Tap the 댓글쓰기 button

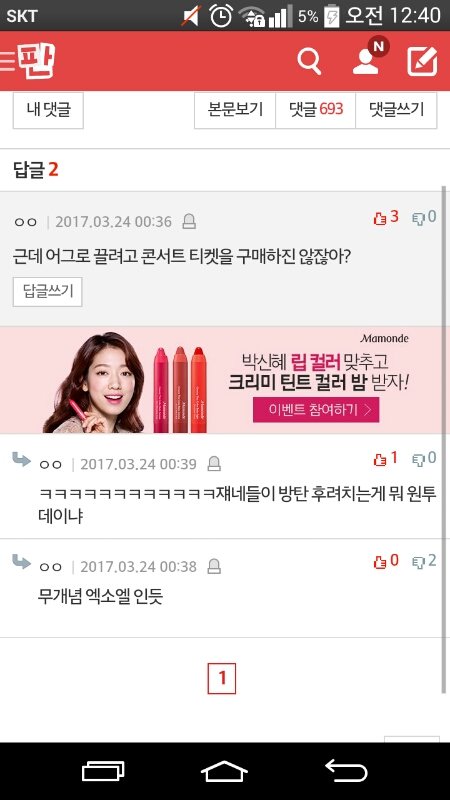[396, 110]
